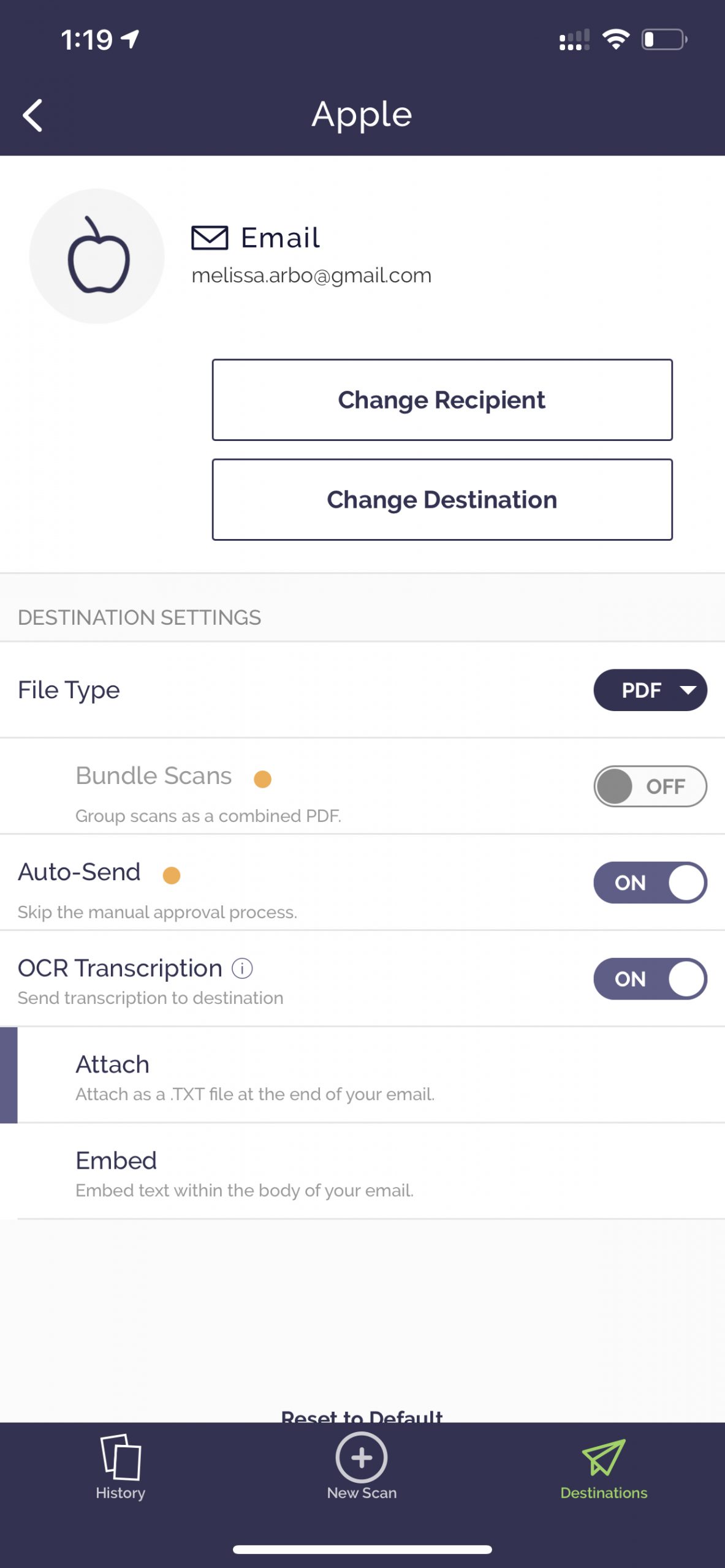Image resolution: width=725 pixels, height=1568 pixels.
Task: Open the OCR Transcription info icon
Action: [242, 968]
